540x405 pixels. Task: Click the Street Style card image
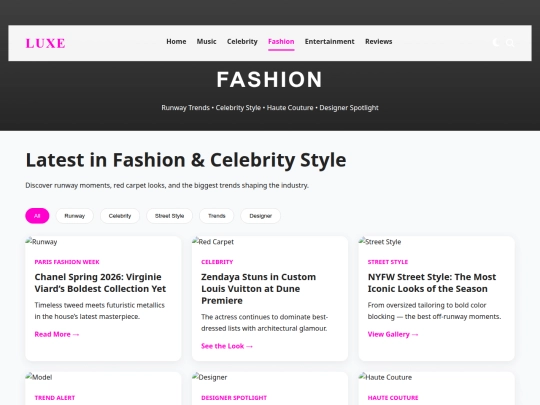(380, 242)
